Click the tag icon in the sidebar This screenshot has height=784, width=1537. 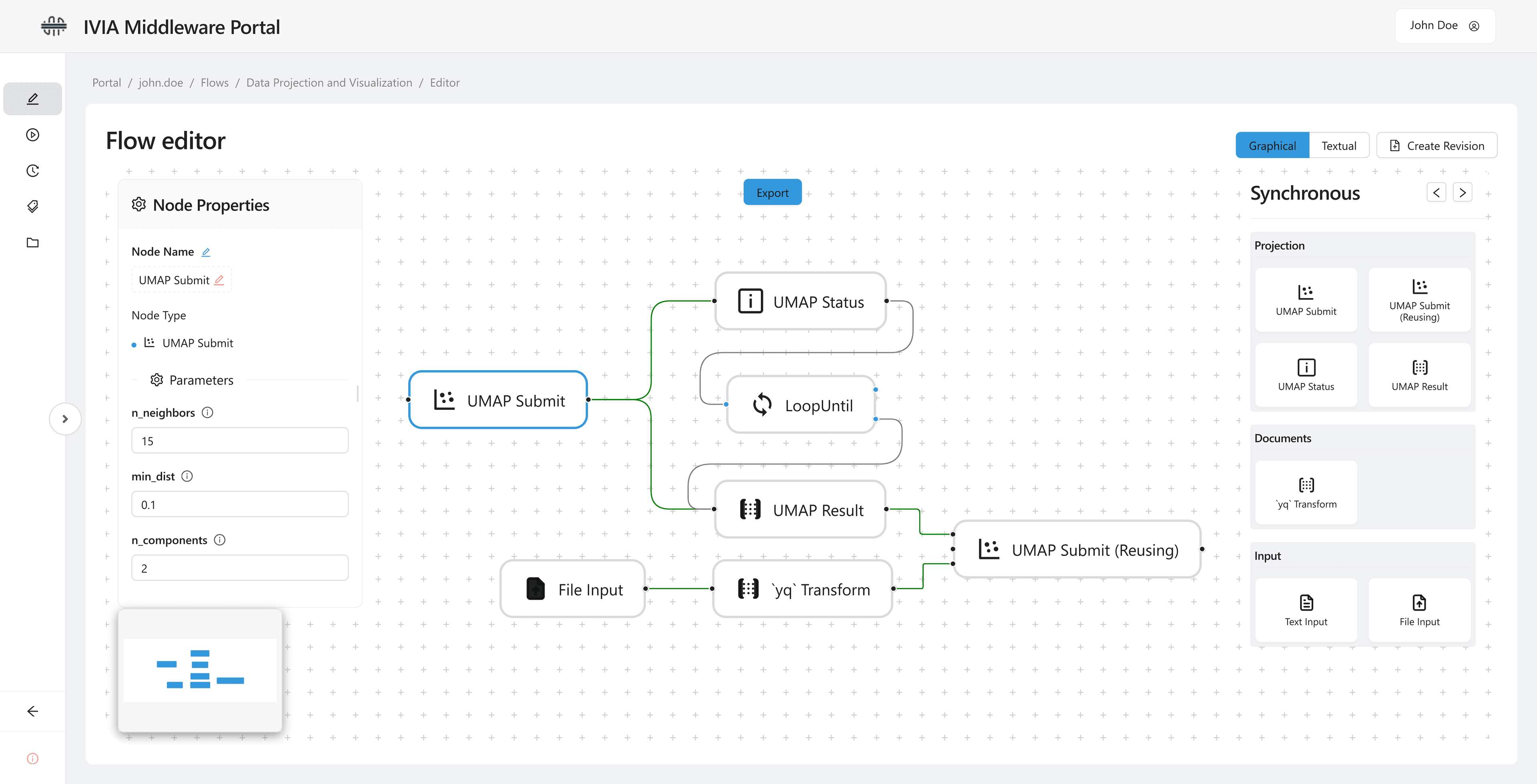pyautogui.click(x=33, y=207)
